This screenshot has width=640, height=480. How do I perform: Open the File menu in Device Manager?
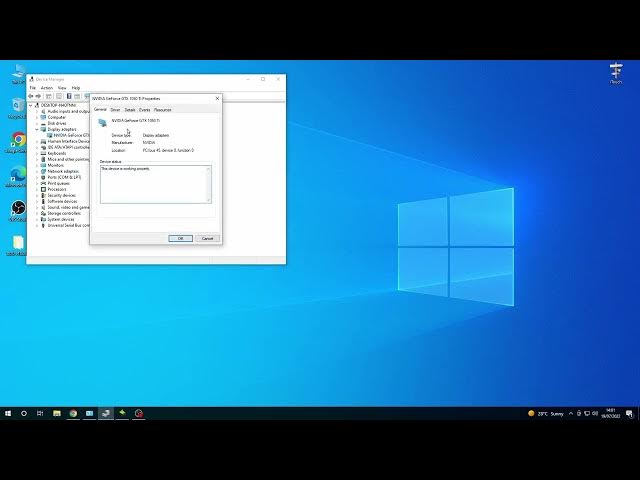click(32, 88)
